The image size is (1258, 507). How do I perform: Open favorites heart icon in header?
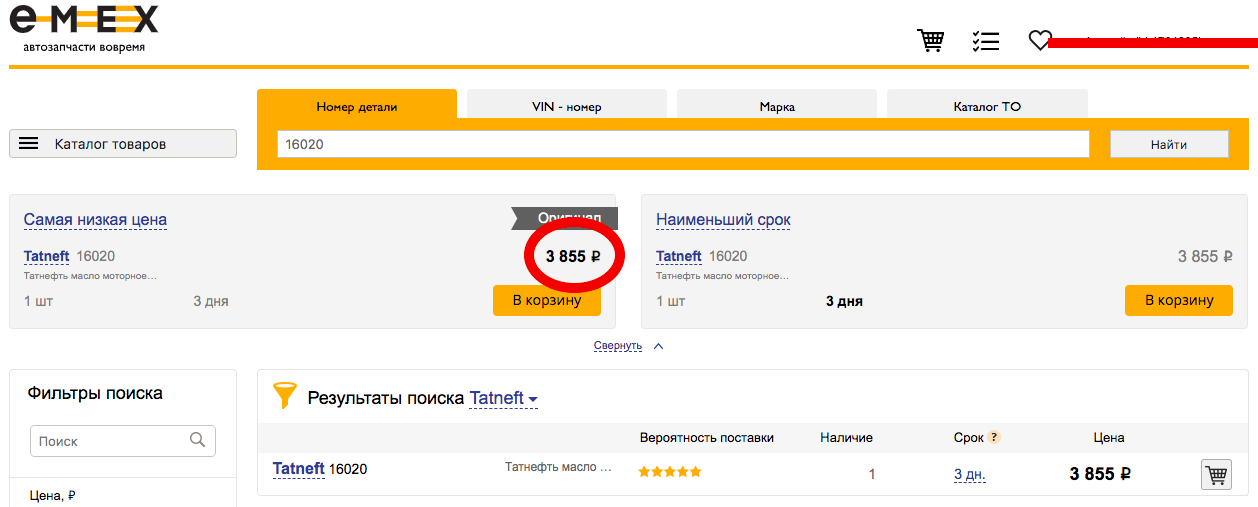coord(1040,40)
